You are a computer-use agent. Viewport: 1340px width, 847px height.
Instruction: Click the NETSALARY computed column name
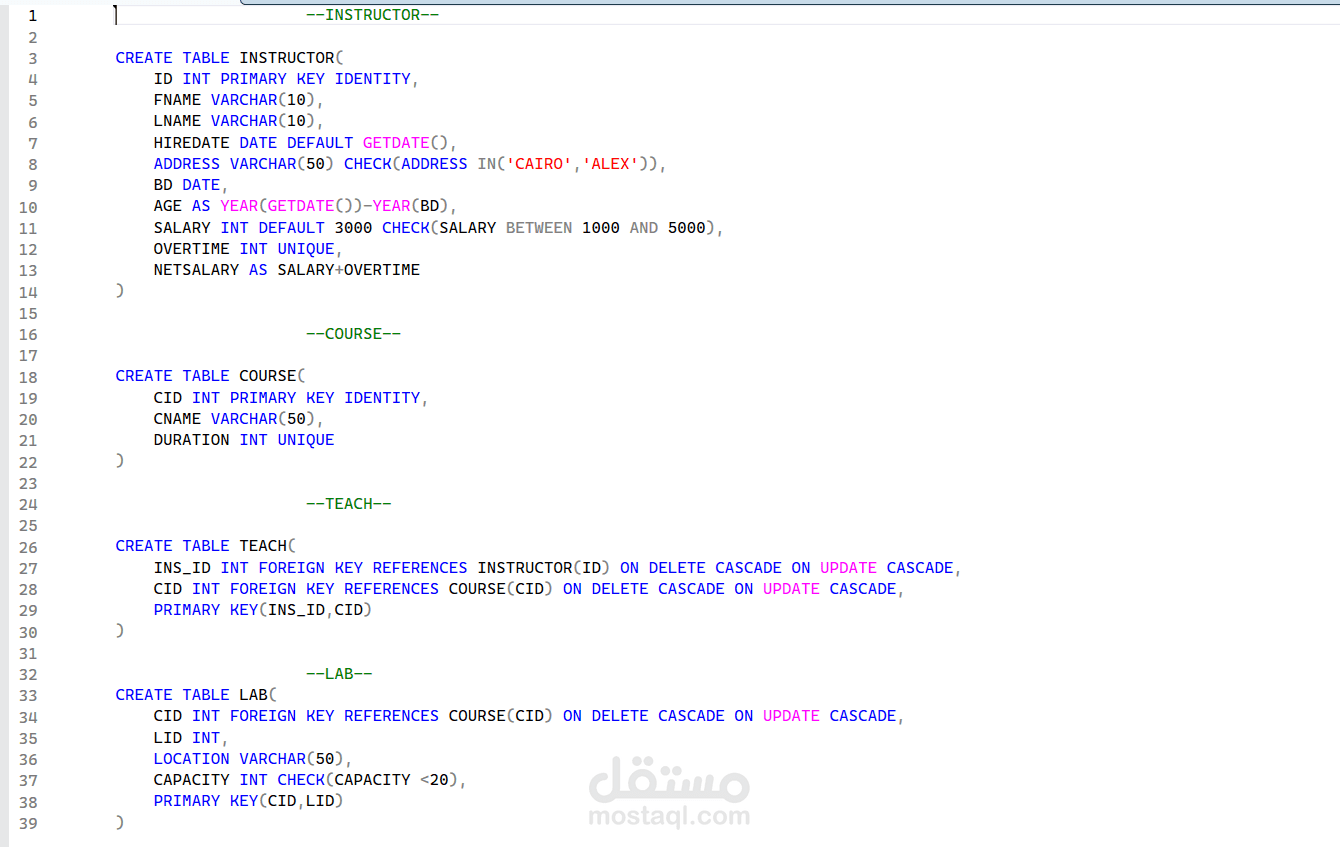pos(196,269)
